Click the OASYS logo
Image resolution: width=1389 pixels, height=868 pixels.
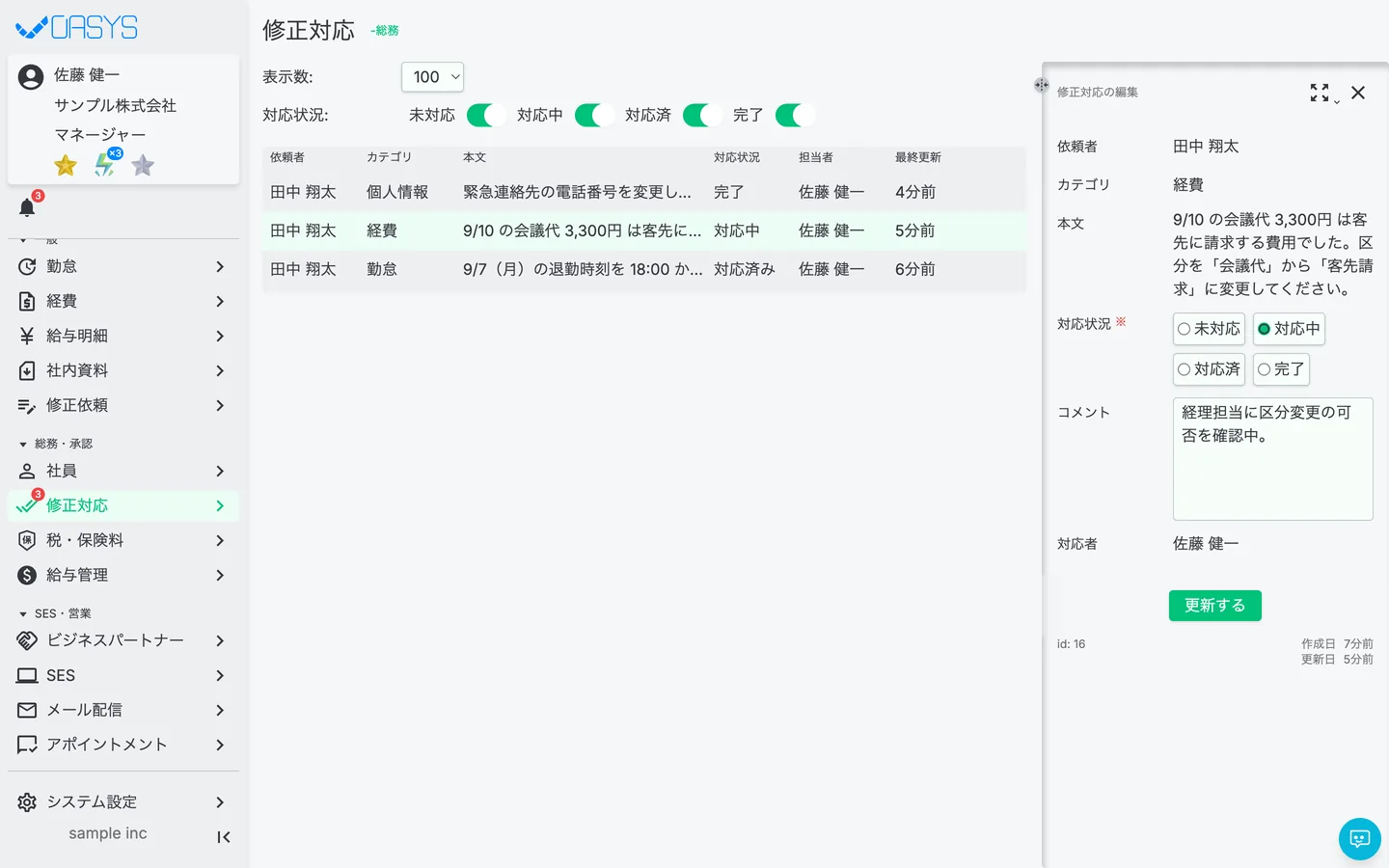click(77, 28)
